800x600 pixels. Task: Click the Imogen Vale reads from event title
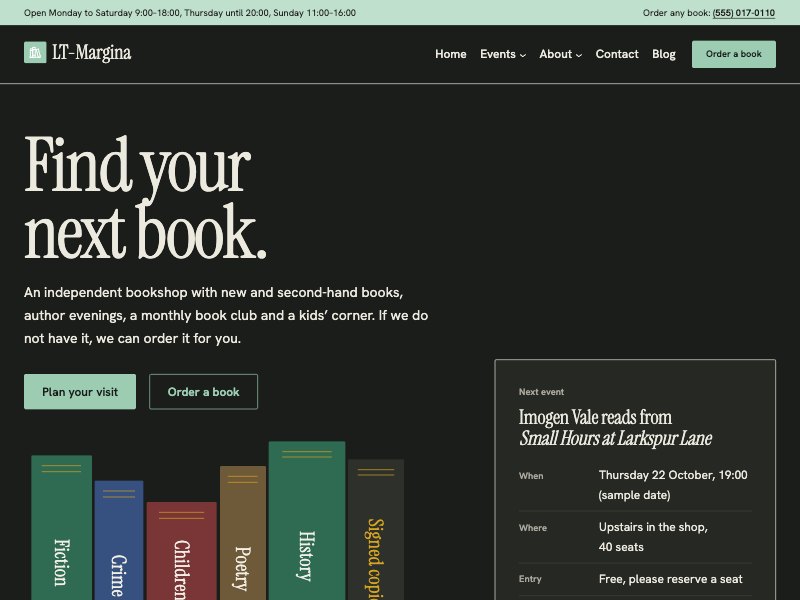[x=616, y=428]
